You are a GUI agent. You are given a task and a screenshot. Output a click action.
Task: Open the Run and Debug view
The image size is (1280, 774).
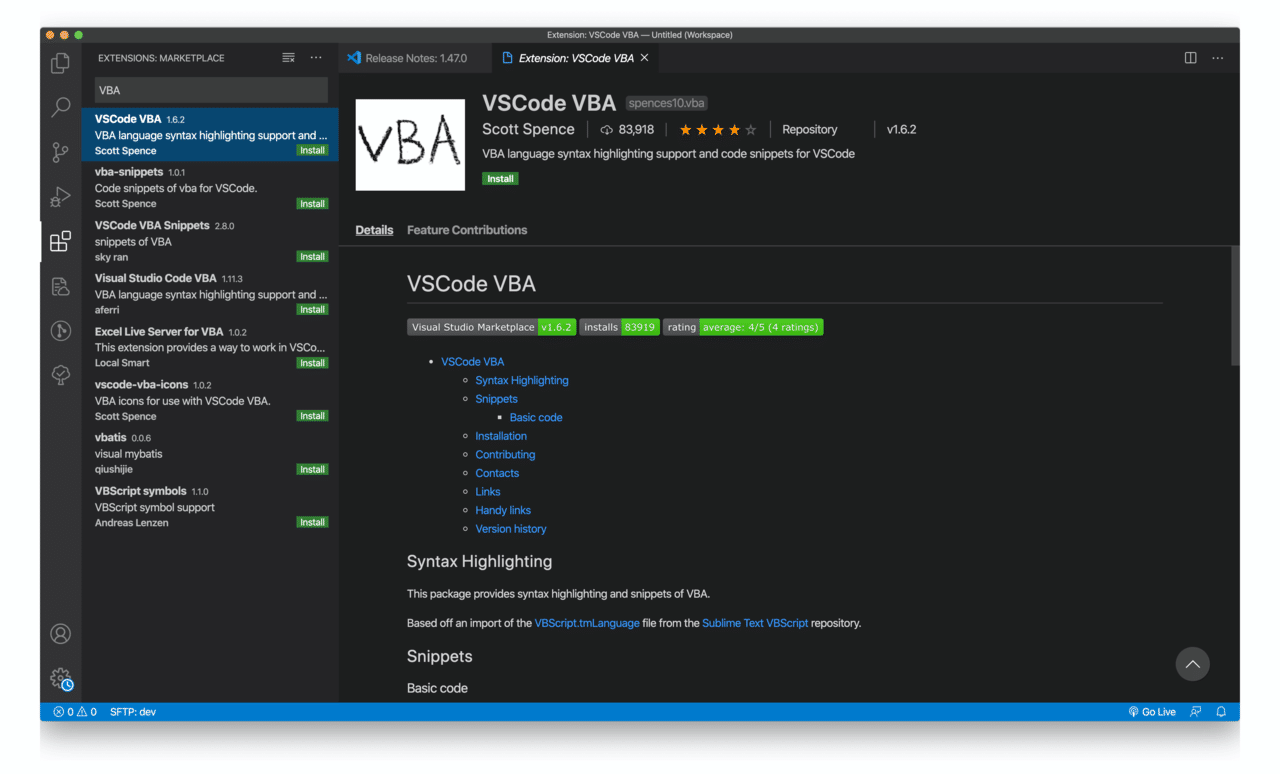[x=61, y=197]
